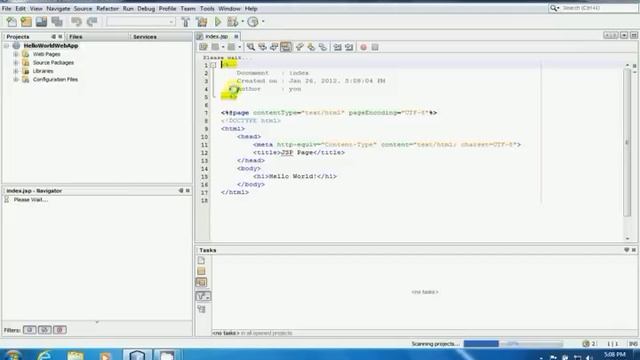
Task: Open the Tools menu
Action: coord(207,8)
